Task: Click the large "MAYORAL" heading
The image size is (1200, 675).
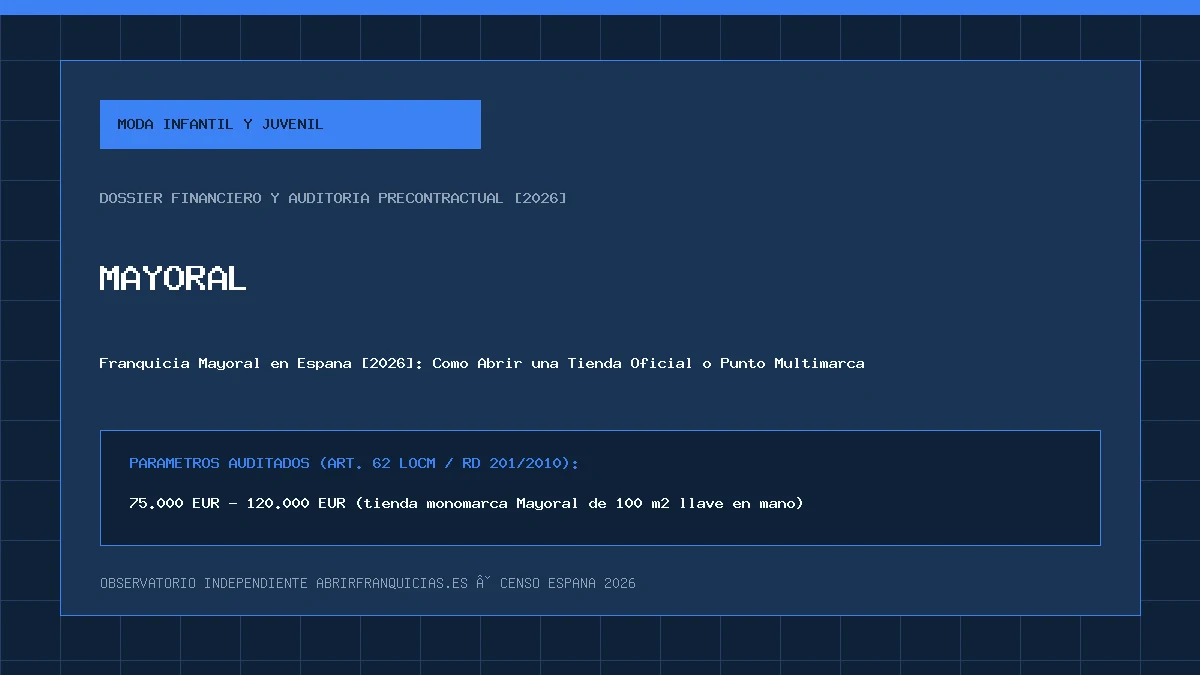Action: pyautogui.click(x=173, y=278)
